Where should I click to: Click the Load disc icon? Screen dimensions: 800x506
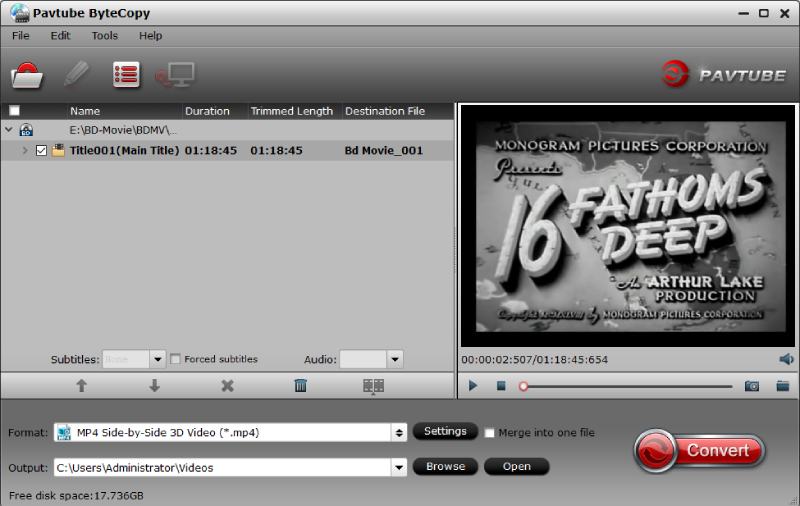[x=27, y=75]
